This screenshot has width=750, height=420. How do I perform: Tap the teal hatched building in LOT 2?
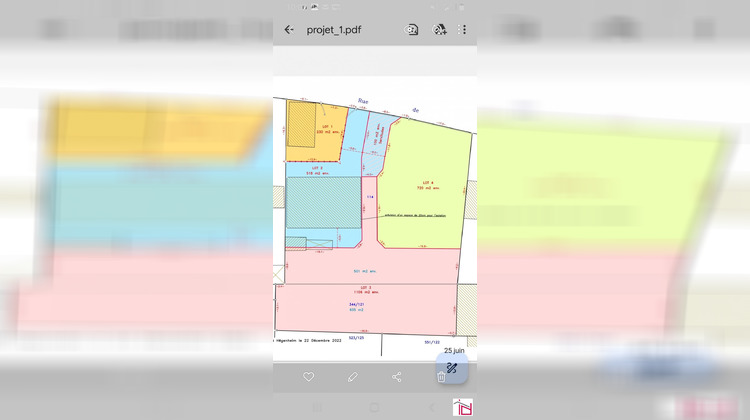click(322, 203)
